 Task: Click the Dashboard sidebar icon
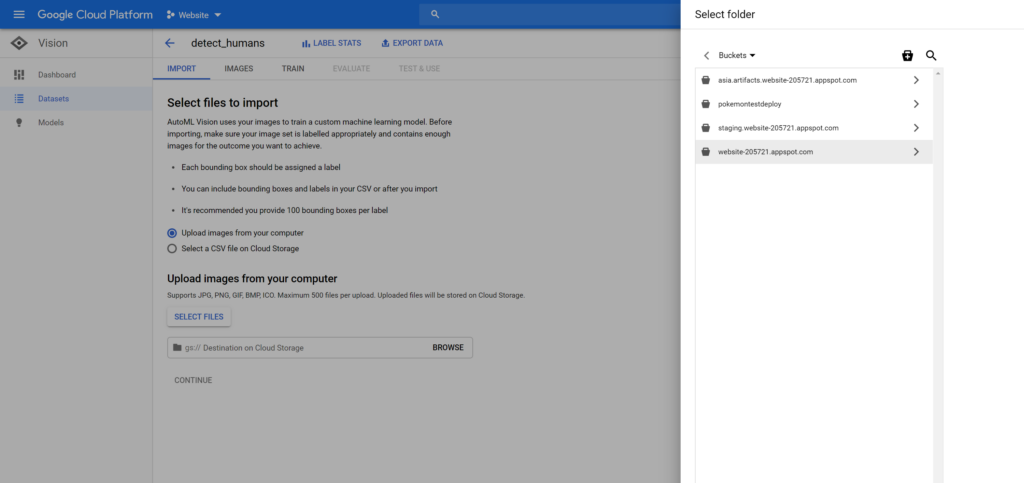tap(19, 74)
